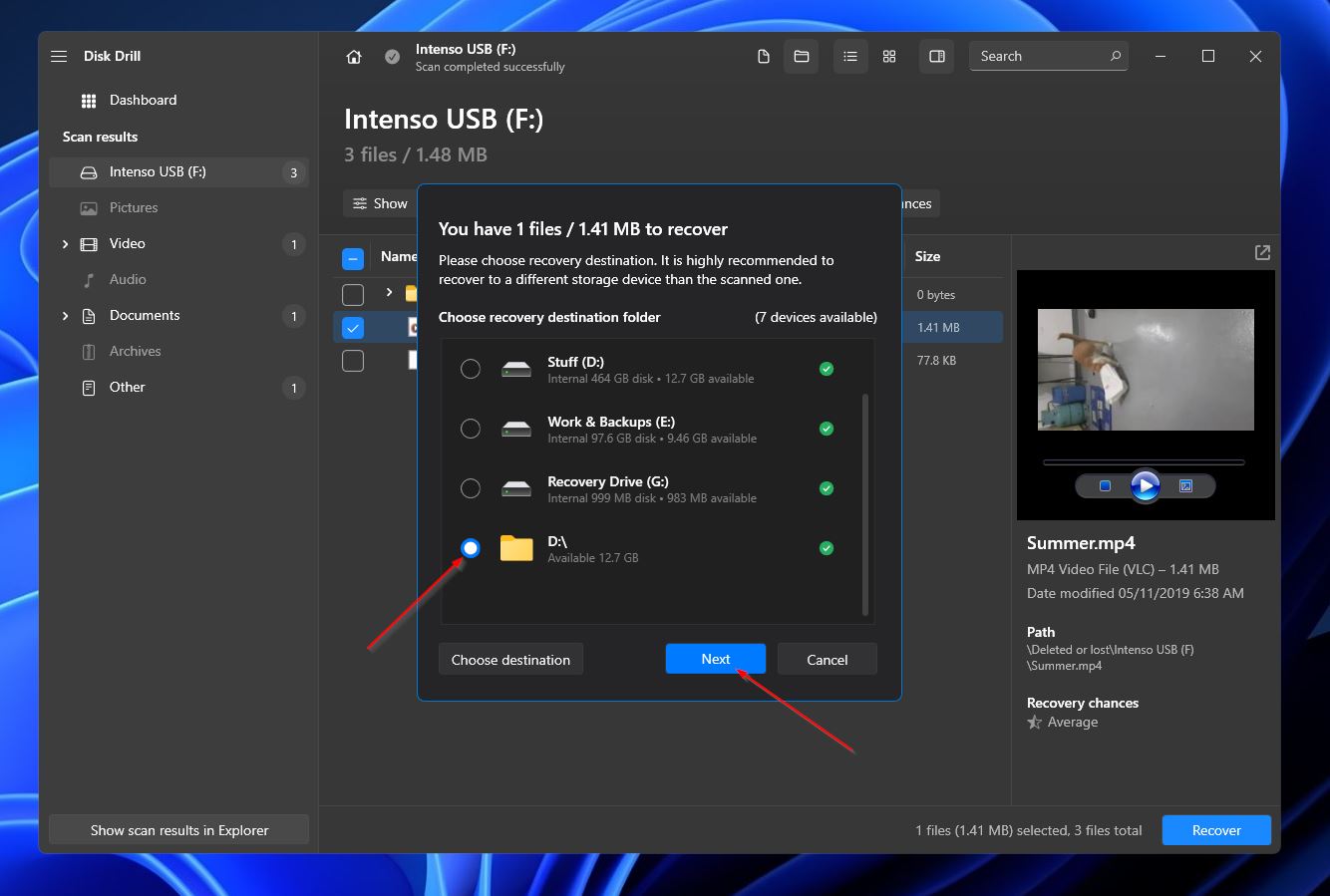This screenshot has width=1330, height=896.
Task: Open the hamburger menu next to Disk Drill
Action: 59,57
